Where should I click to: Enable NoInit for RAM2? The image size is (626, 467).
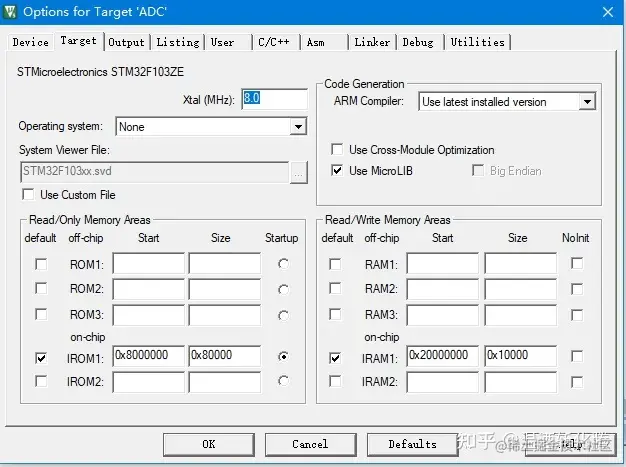pyautogui.click(x=577, y=289)
